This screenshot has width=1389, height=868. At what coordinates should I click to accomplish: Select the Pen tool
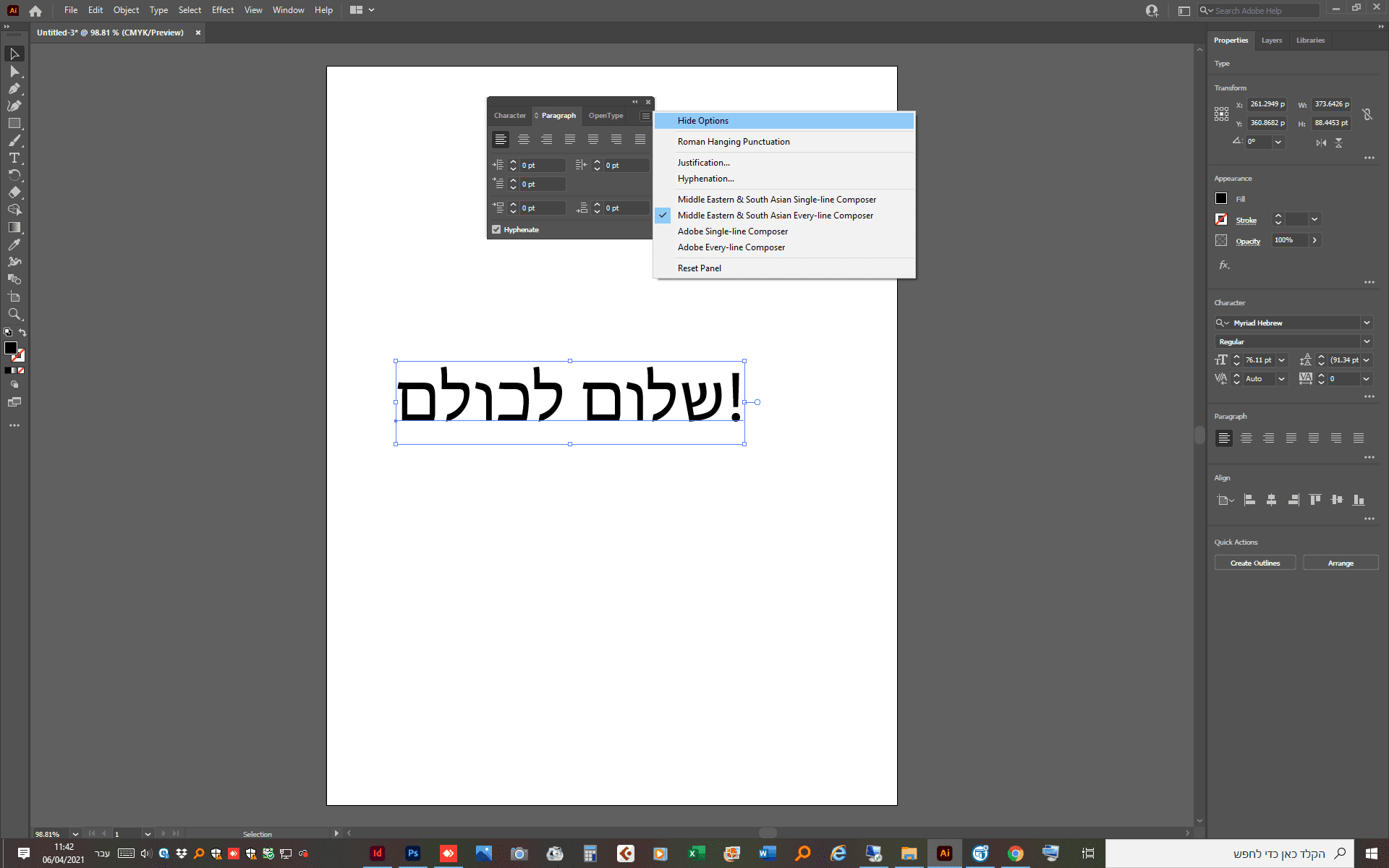tap(14, 88)
